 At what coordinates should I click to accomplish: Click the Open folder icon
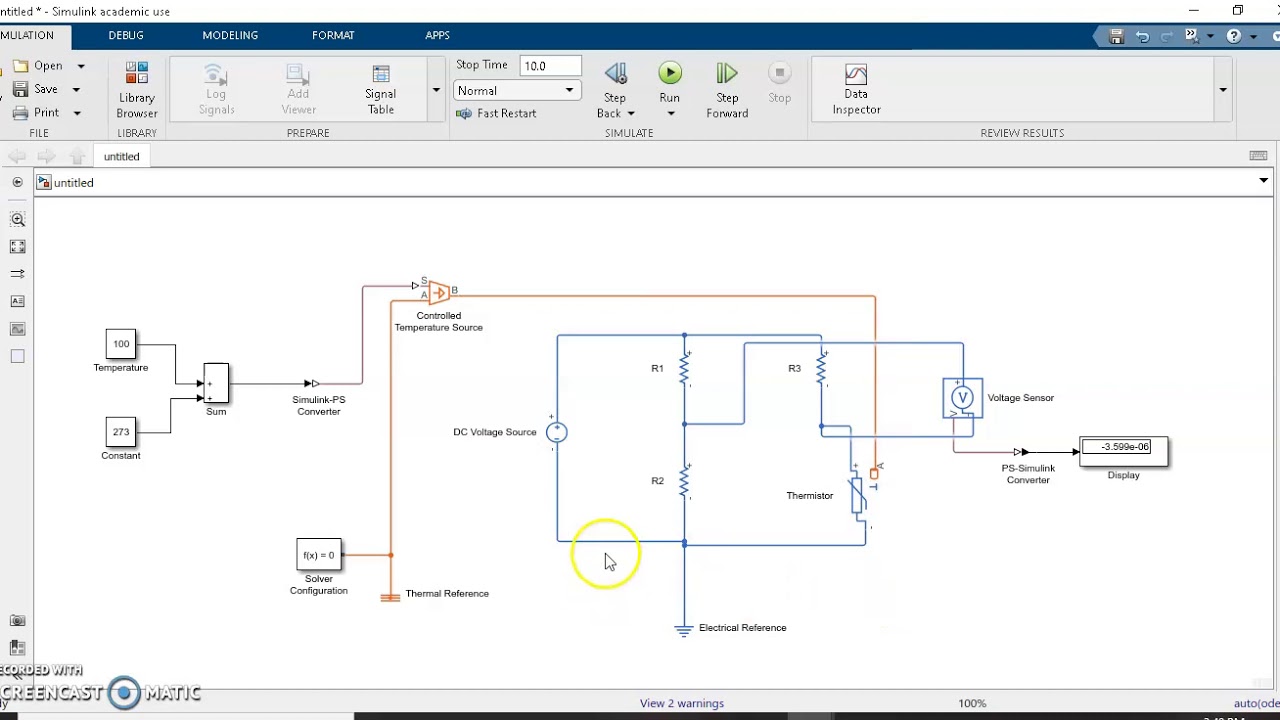(x=20, y=66)
